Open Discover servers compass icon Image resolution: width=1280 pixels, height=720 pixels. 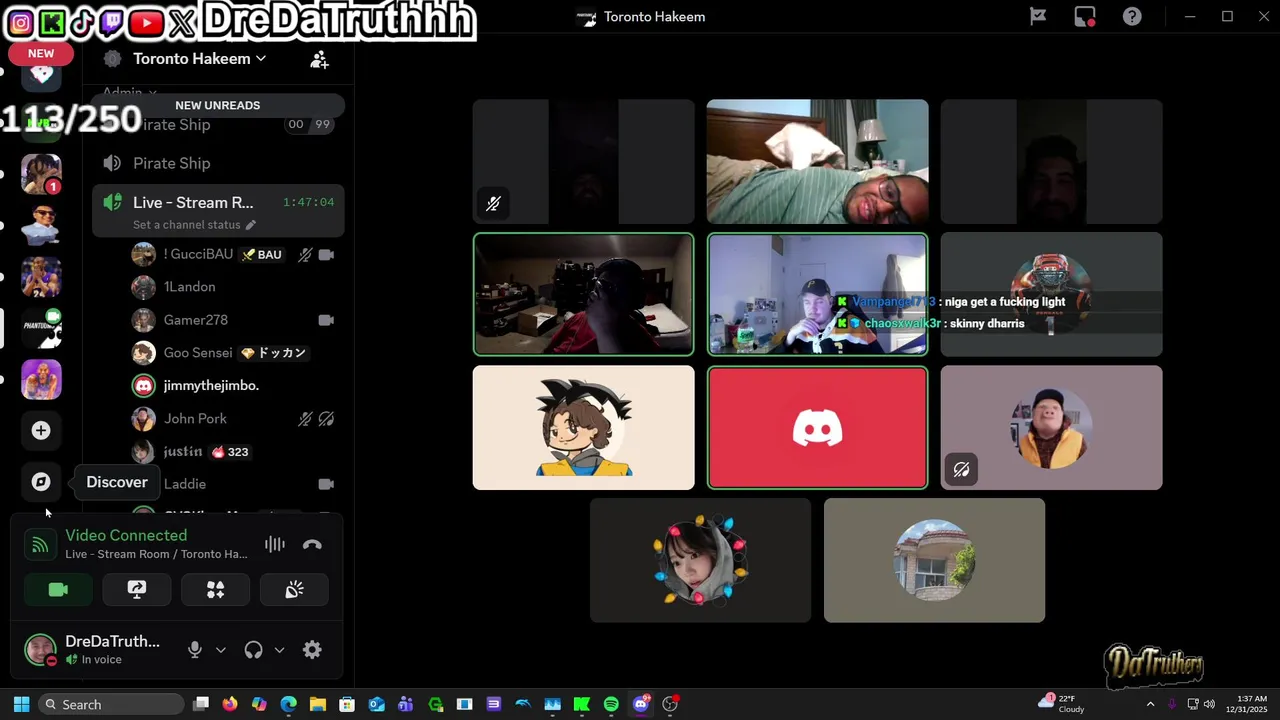click(41, 482)
